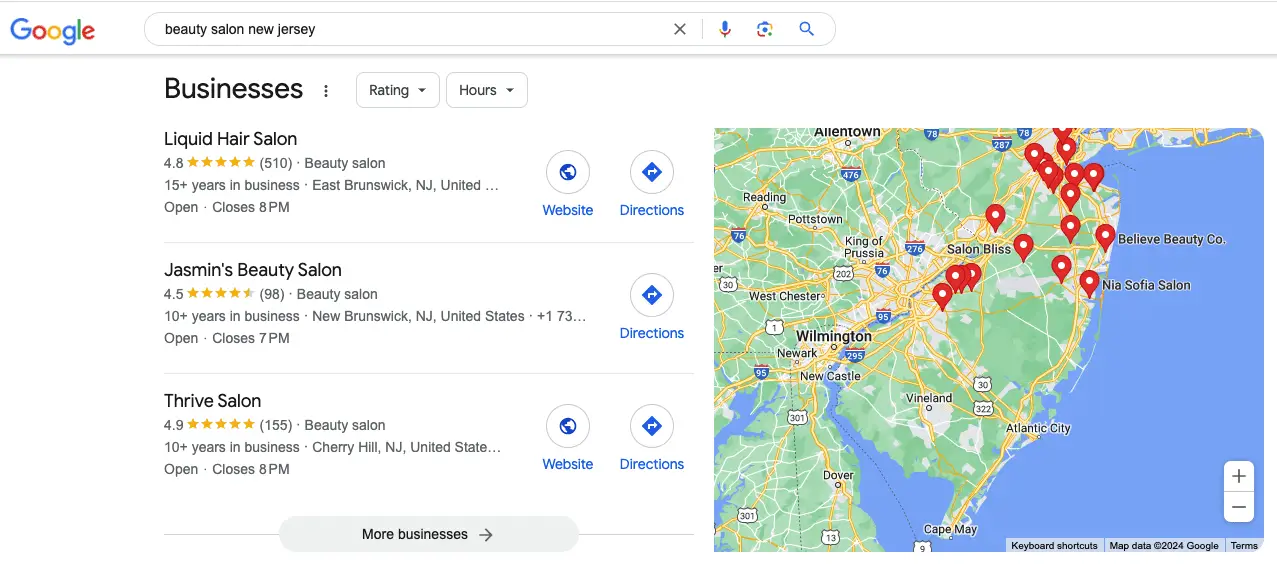The height and width of the screenshot is (568, 1277).
Task: Click the Website link under Liquid Hair Salon
Action: point(568,210)
